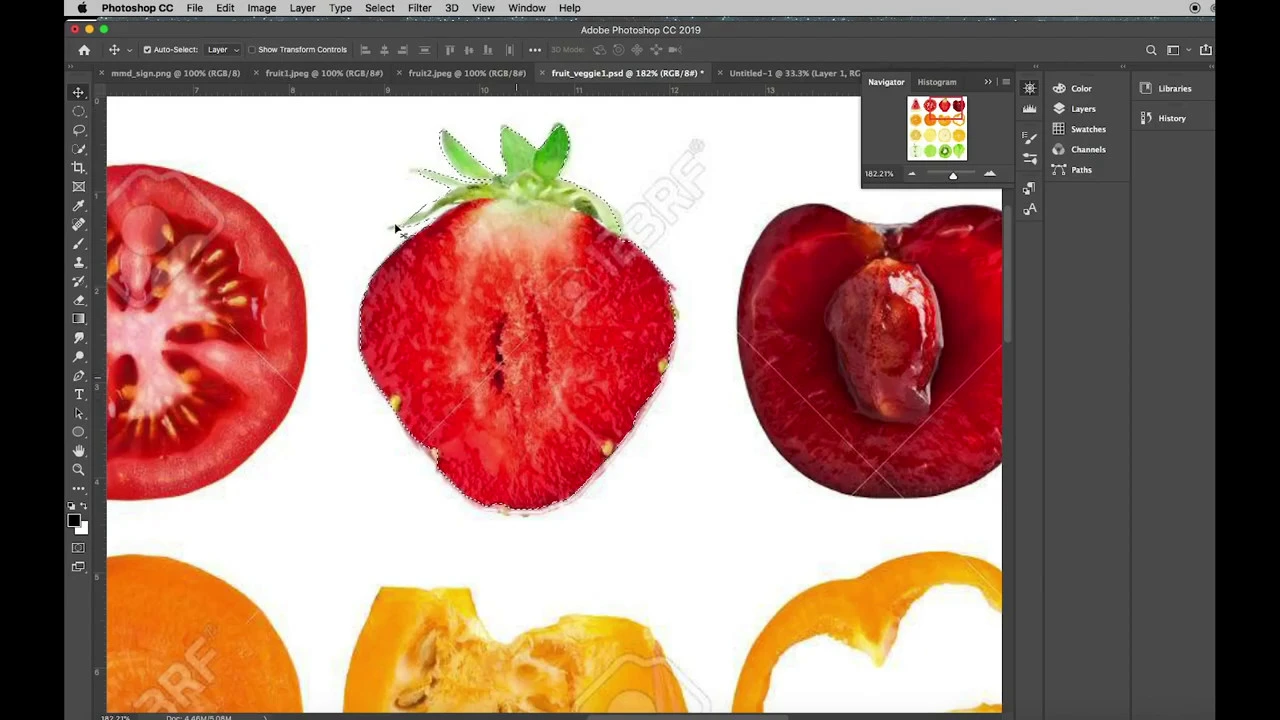Click the foreground color swatch

tap(74, 521)
